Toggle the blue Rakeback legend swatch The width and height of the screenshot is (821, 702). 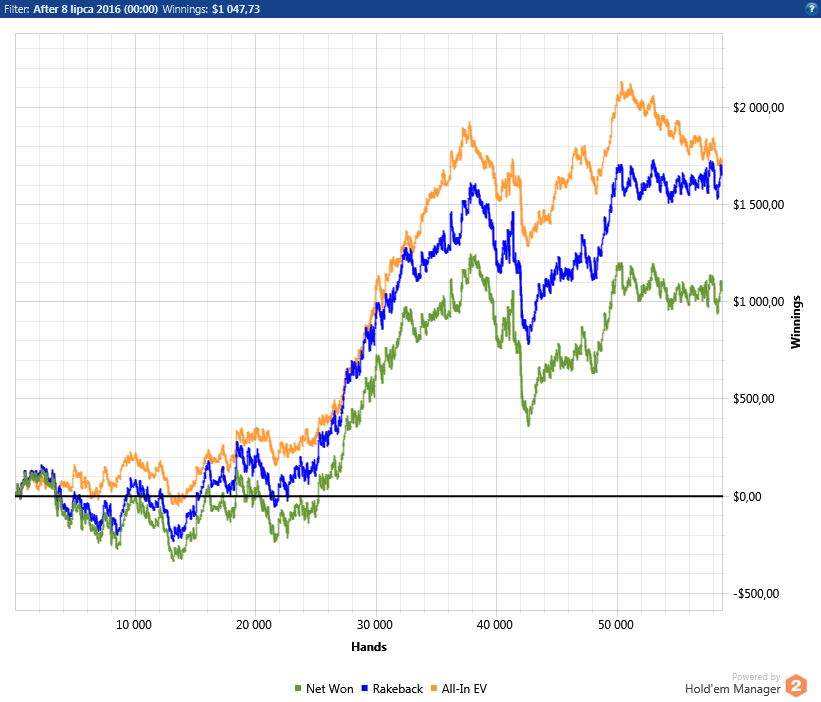(x=365, y=688)
